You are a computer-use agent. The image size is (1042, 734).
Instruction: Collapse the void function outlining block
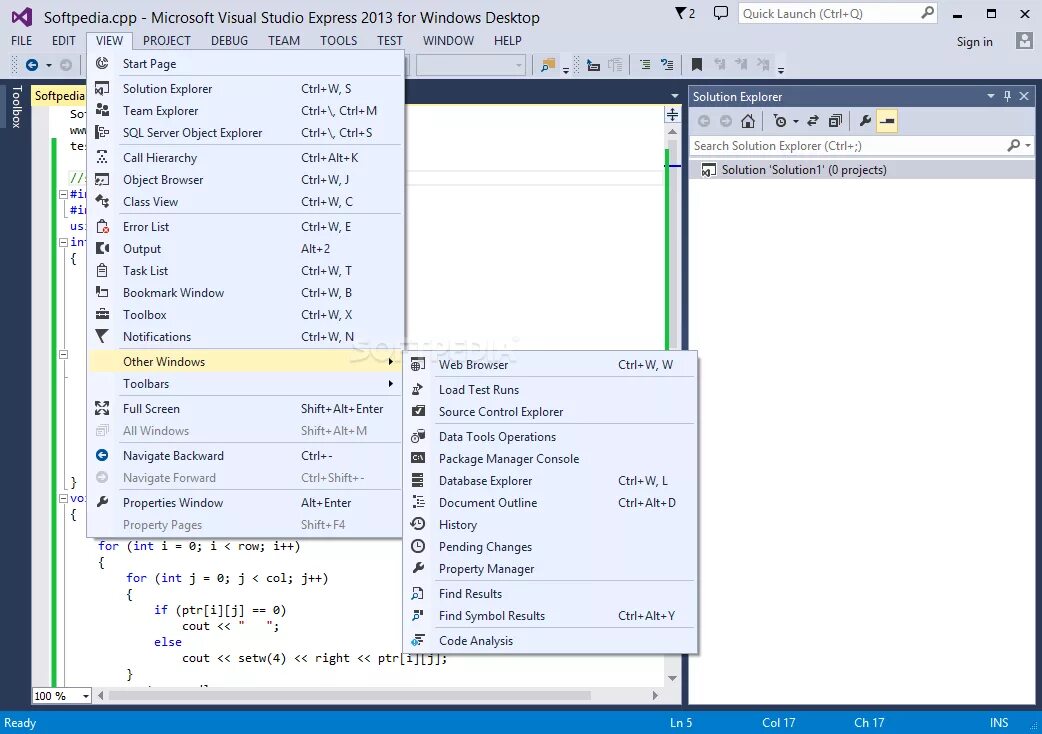(63, 498)
